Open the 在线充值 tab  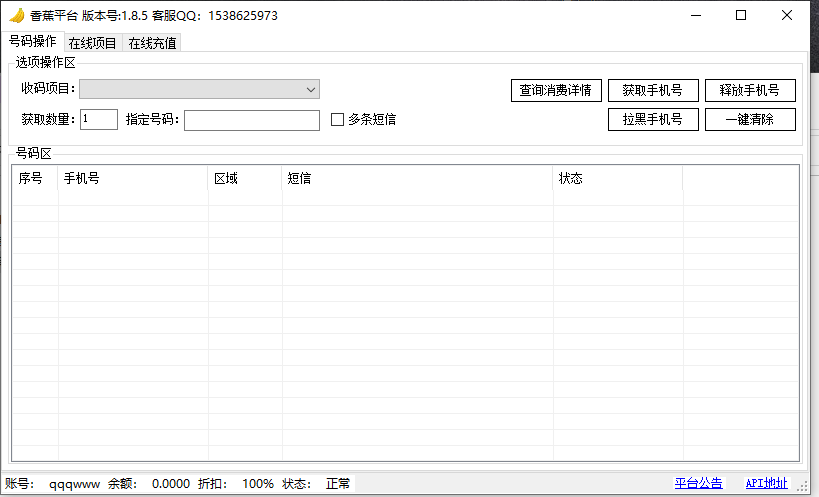tap(153, 43)
